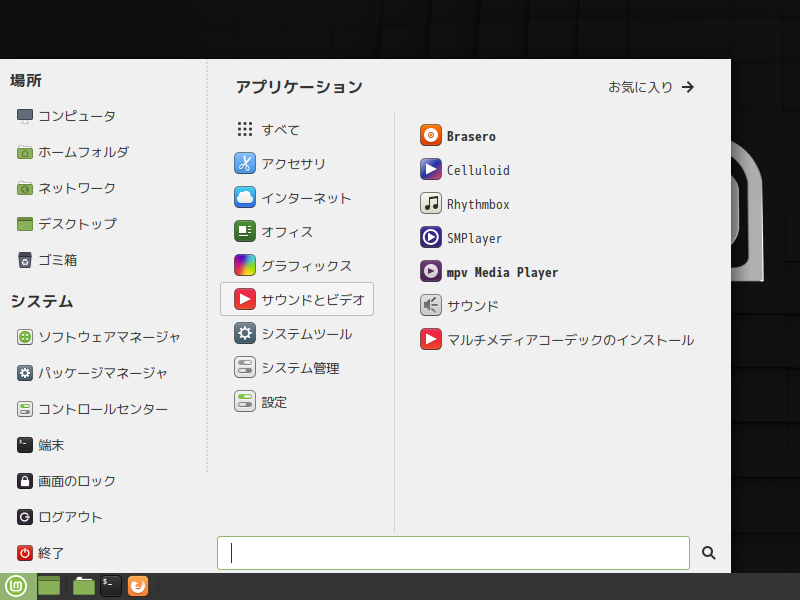The image size is (800, 600).
Task: Click show desktop icon on taskbar
Action: [49, 586]
